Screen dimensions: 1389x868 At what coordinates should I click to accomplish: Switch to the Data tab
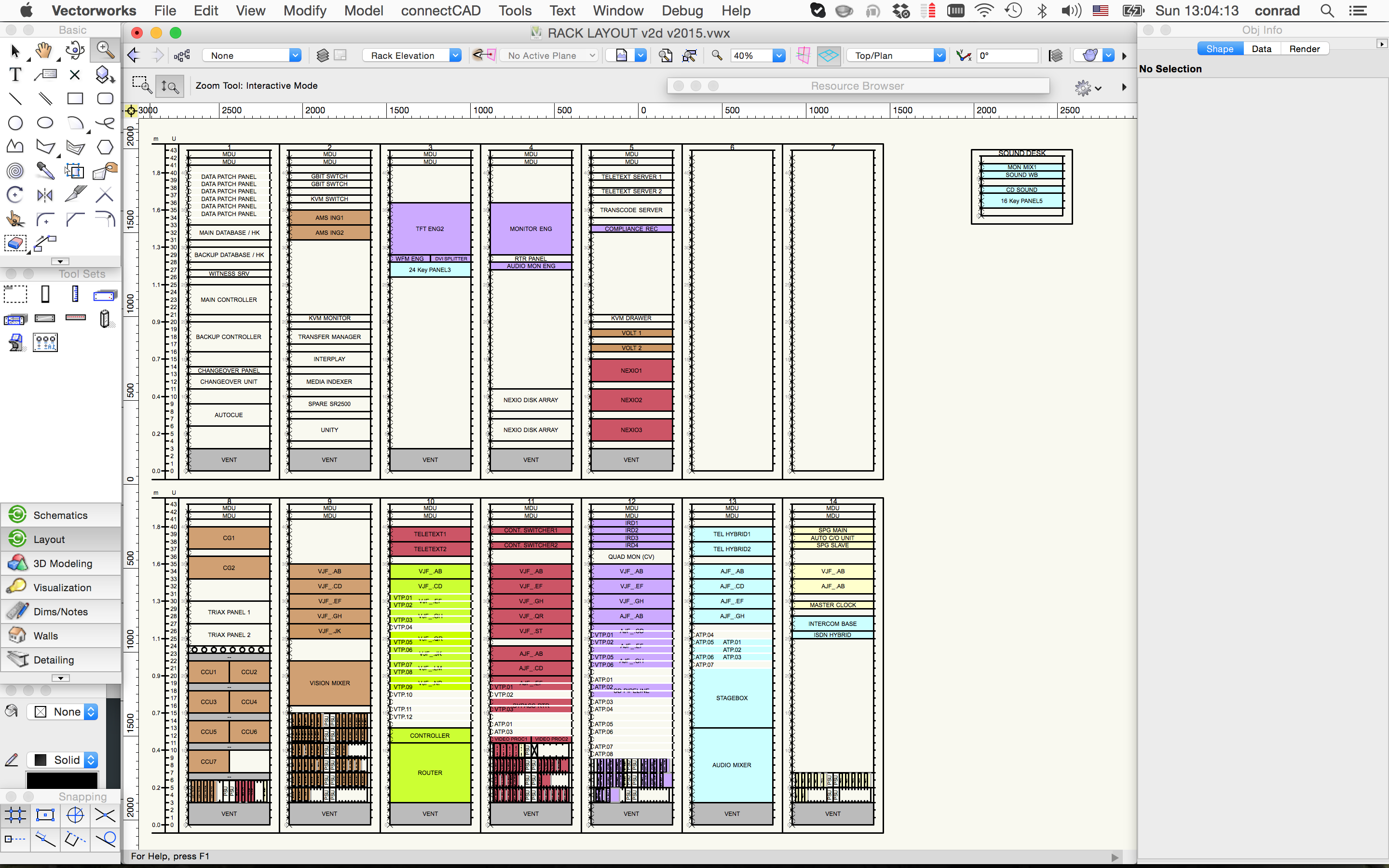click(x=1261, y=49)
